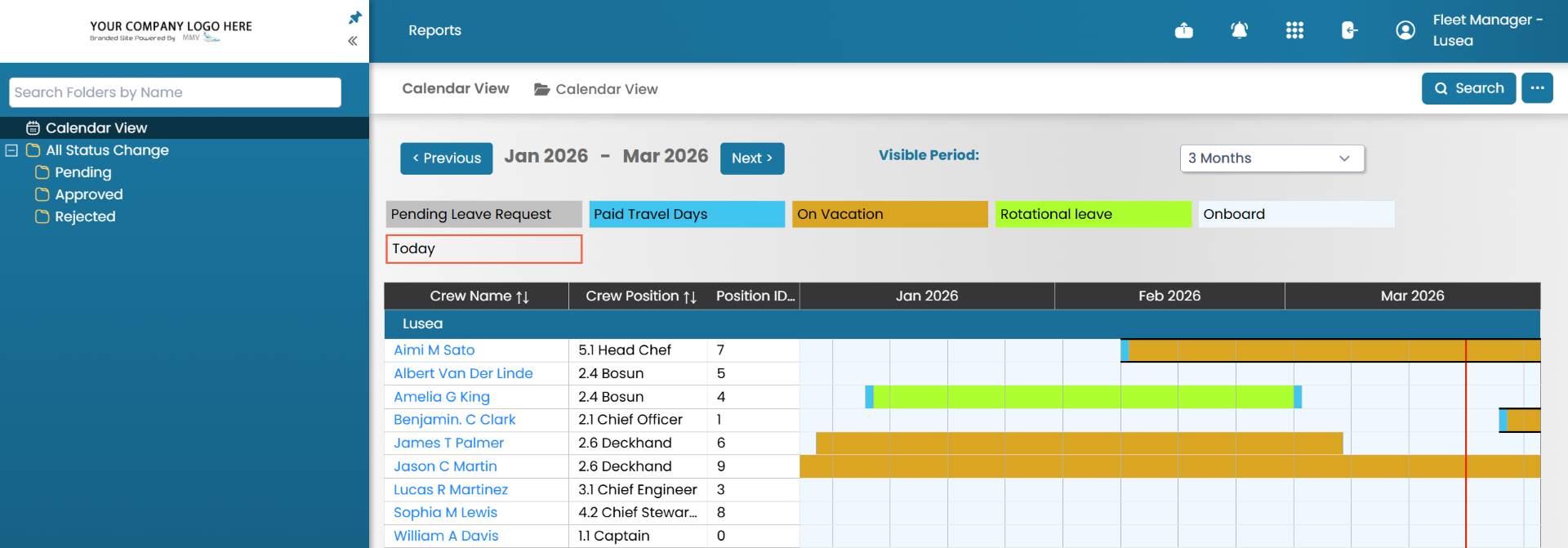Click the 5.1 Head Chef position cell
The image size is (1568, 548).
[x=638, y=350]
